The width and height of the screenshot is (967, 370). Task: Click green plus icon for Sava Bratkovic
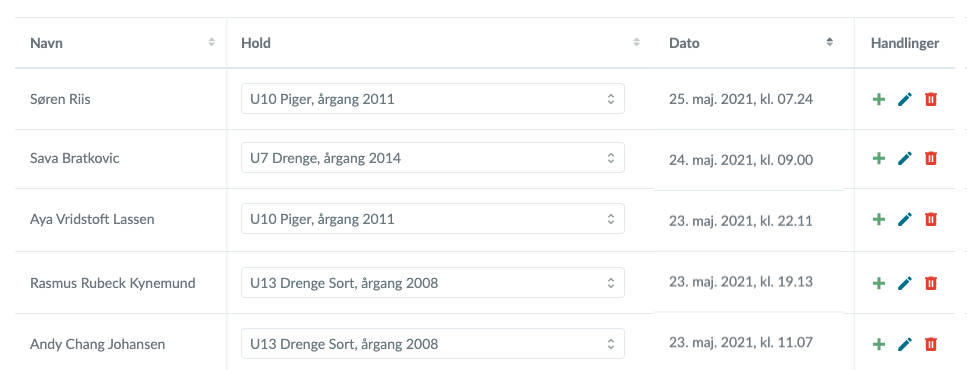(x=879, y=158)
